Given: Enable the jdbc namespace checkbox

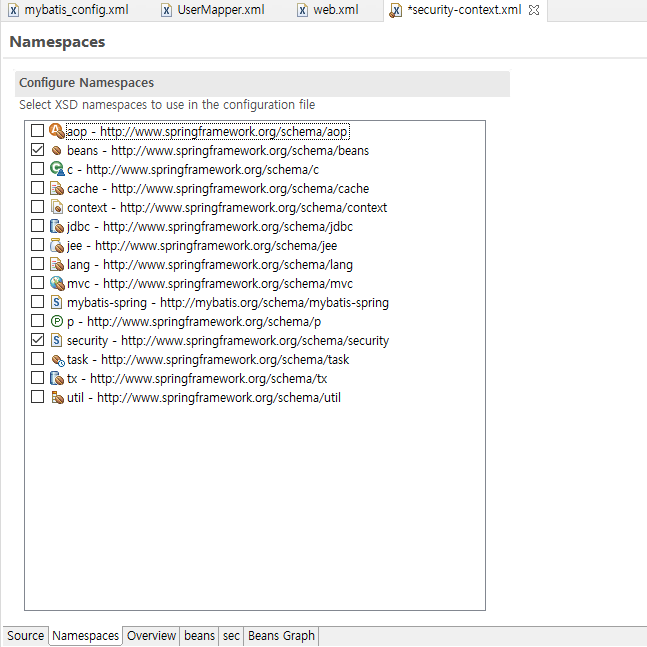Looking at the screenshot, I should [37, 226].
